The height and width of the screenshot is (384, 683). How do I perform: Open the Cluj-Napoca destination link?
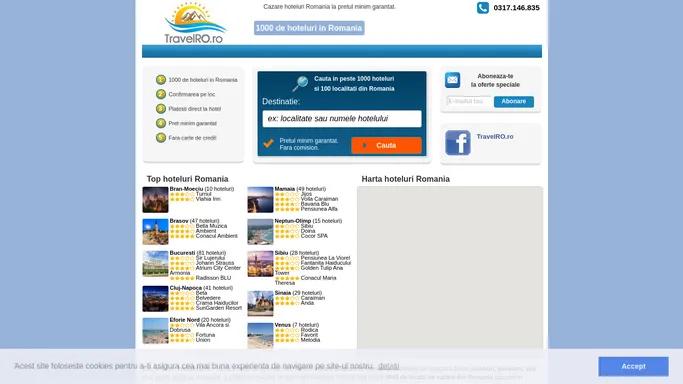tap(186, 288)
